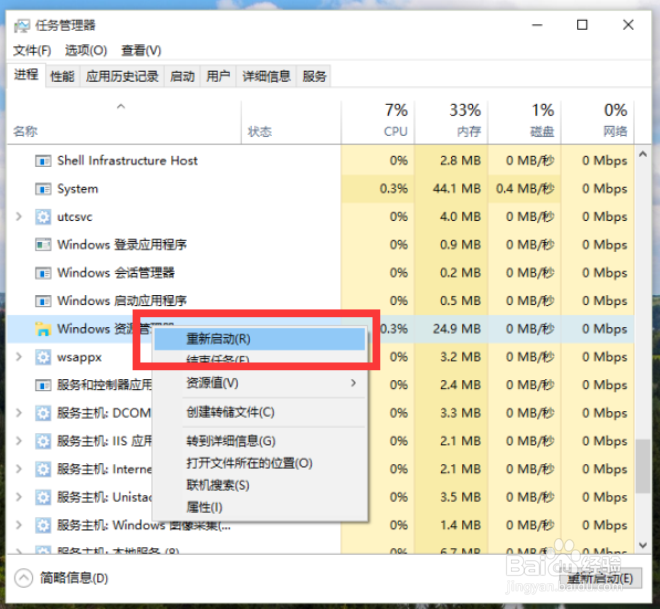Open the 资源值(V) submenu
Viewport: 660px width, 609px height.
[260, 383]
